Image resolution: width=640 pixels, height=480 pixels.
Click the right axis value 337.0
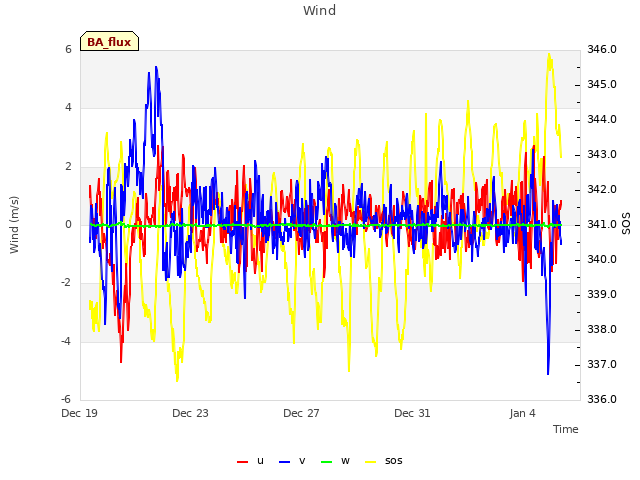[602, 364]
